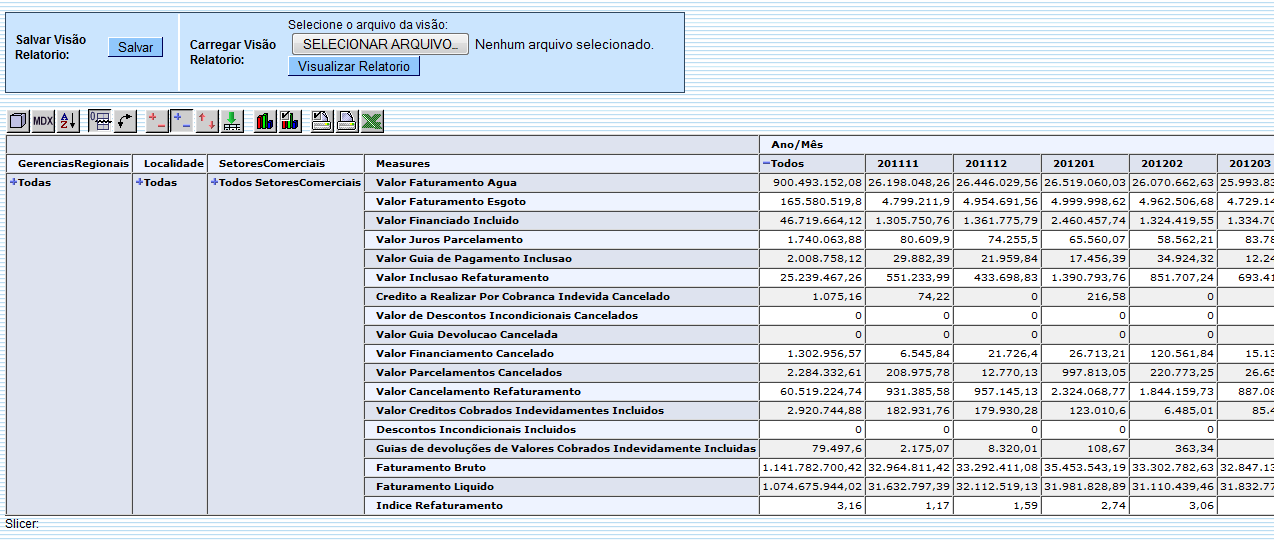Open the MDX query editor
The image size is (1280, 542).
43,121
